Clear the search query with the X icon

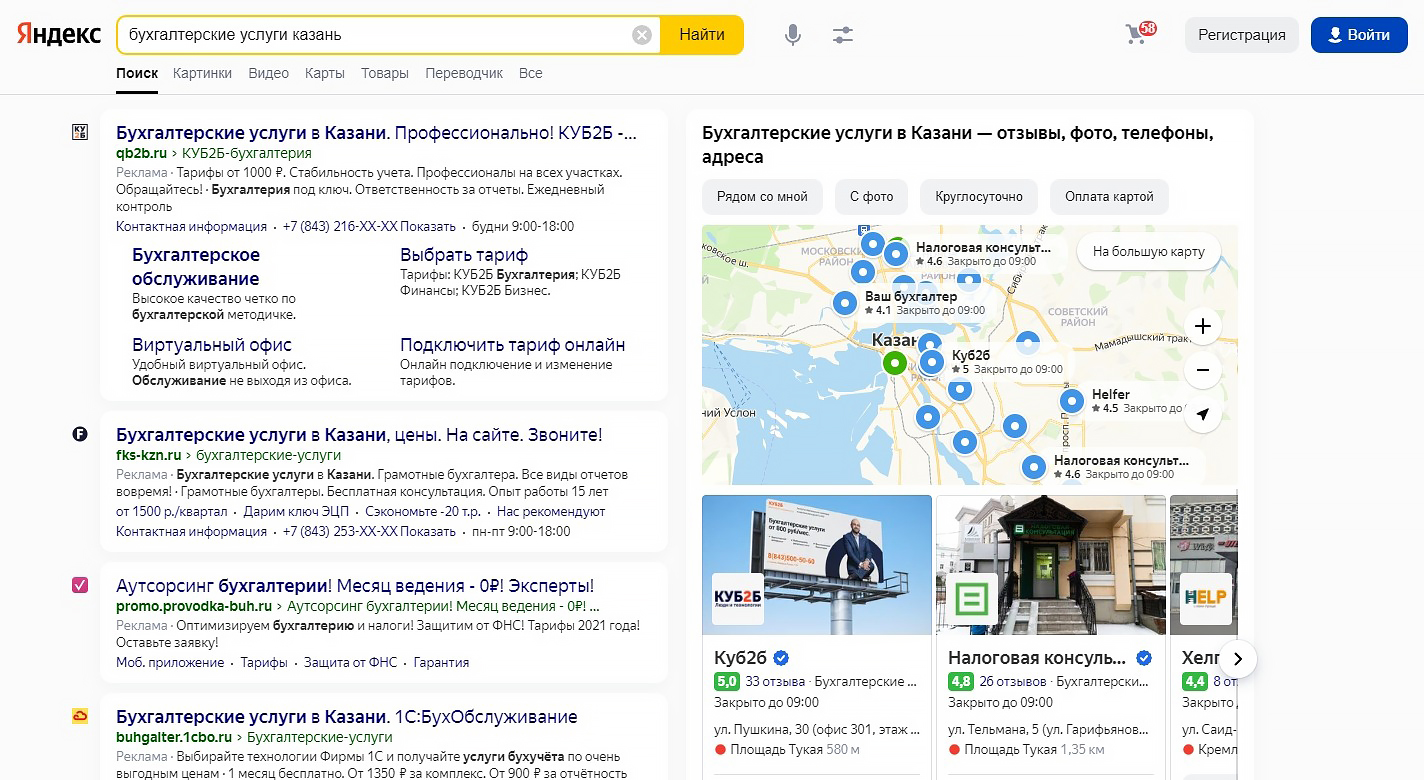[x=642, y=35]
